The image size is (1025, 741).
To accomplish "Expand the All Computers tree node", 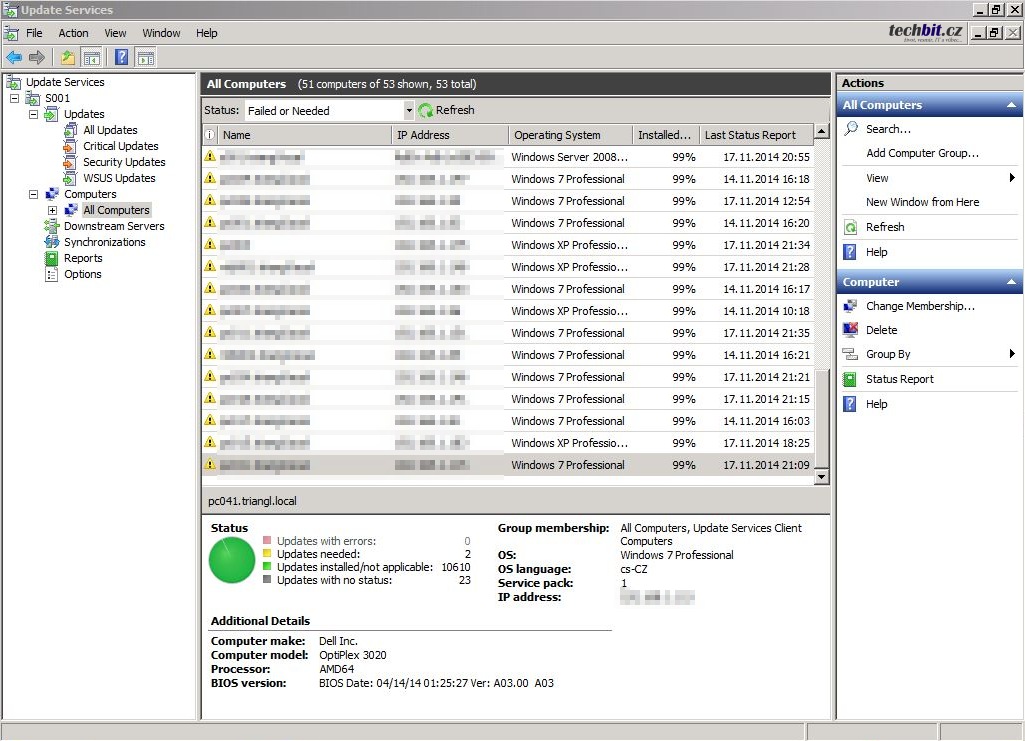I will pos(53,210).
